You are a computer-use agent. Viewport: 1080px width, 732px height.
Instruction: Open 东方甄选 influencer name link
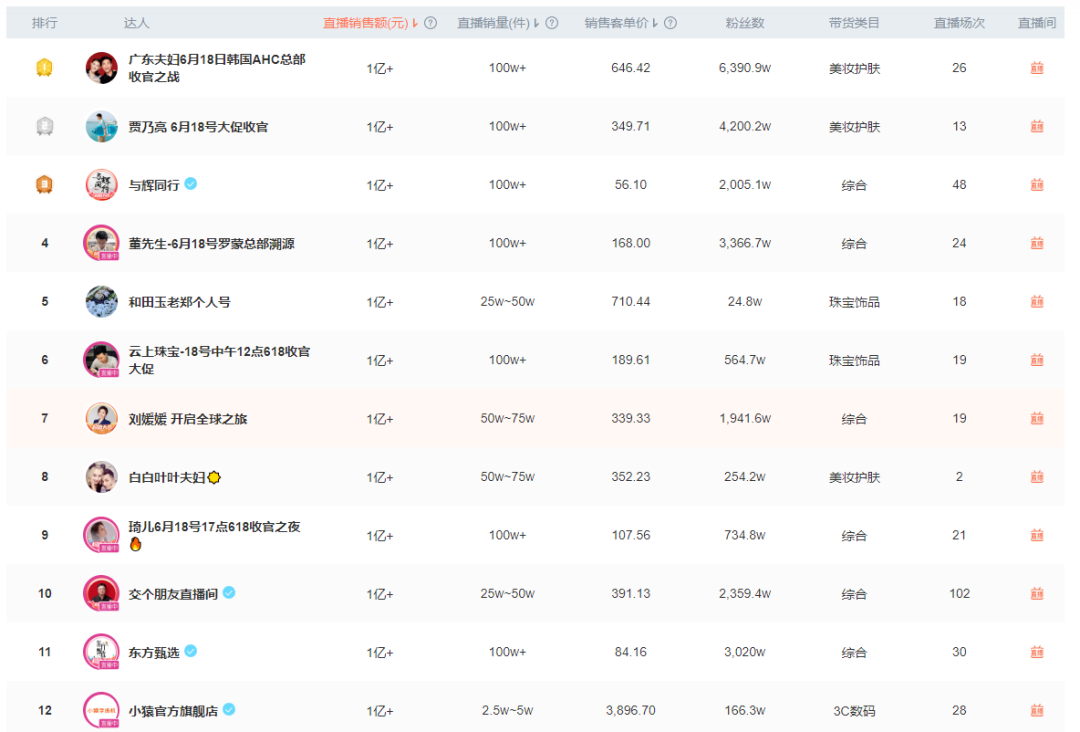(x=154, y=652)
